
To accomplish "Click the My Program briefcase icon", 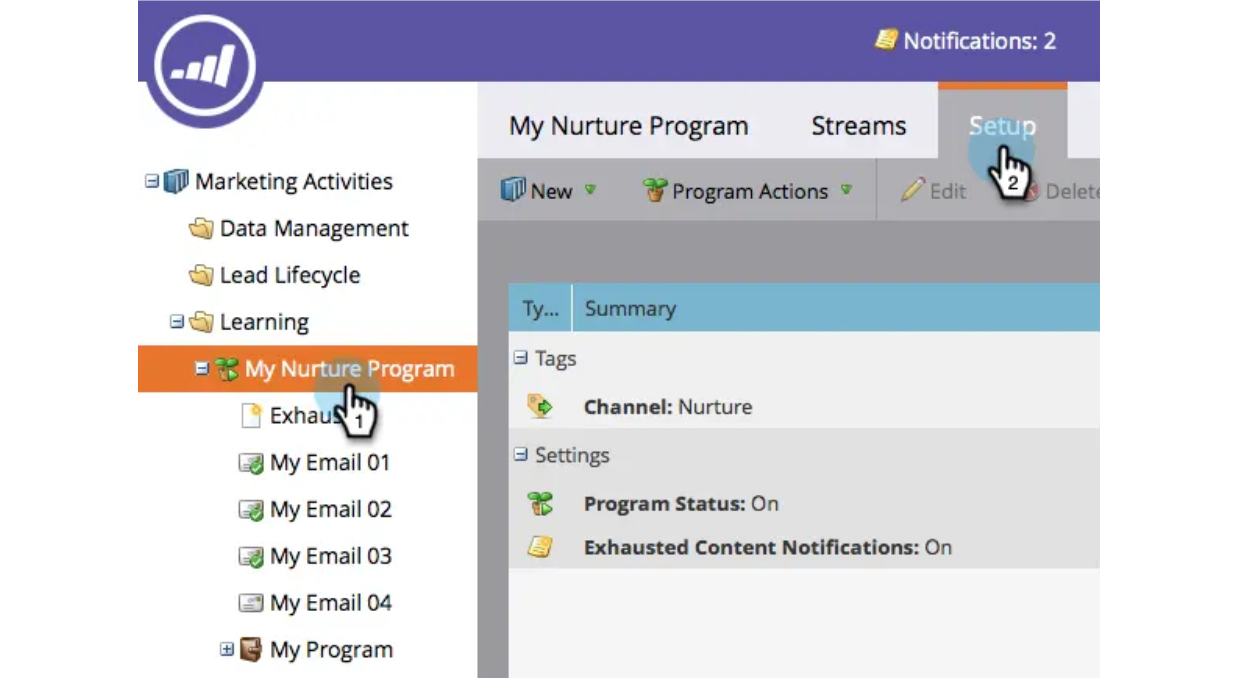I will click(251, 650).
